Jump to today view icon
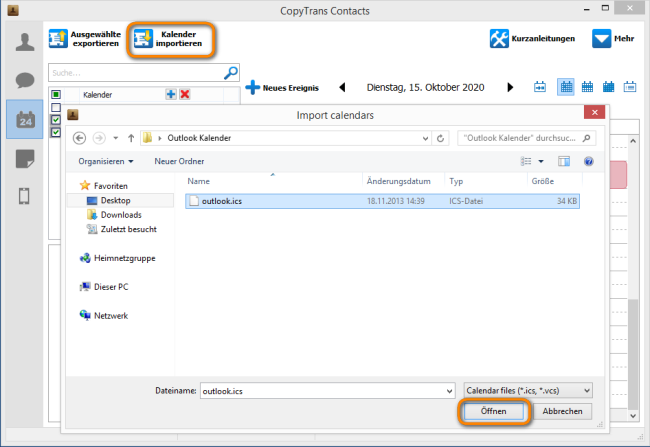This screenshot has width=650, height=447. click(540, 87)
